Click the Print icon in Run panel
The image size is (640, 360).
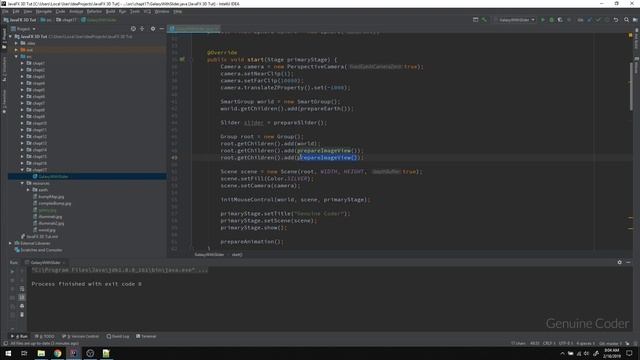click(x=22, y=306)
